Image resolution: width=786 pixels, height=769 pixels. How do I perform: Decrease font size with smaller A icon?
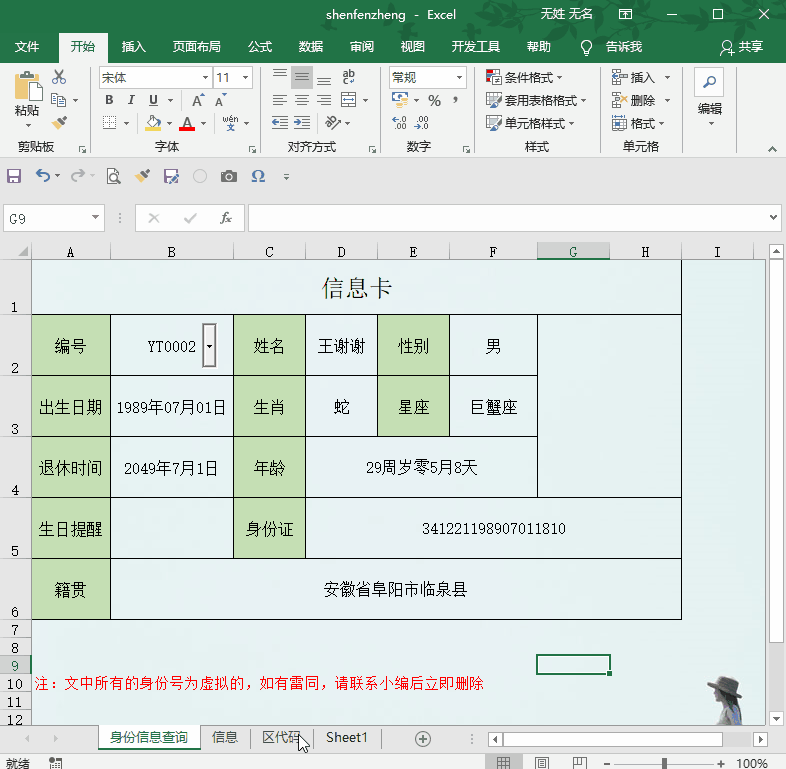[x=221, y=100]
